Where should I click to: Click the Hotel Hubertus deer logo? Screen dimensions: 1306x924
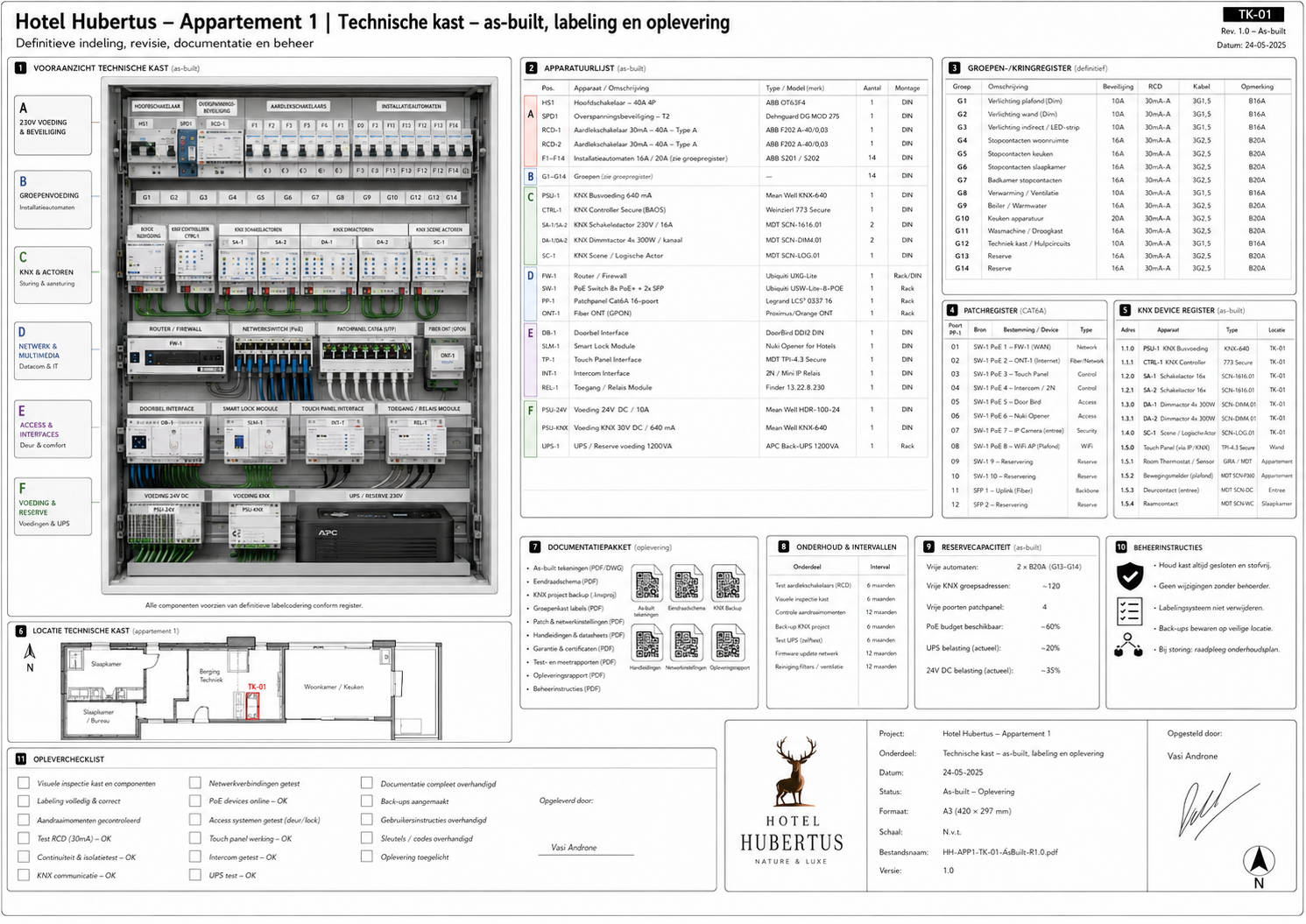pyautogui.click(x=793, y=772)
